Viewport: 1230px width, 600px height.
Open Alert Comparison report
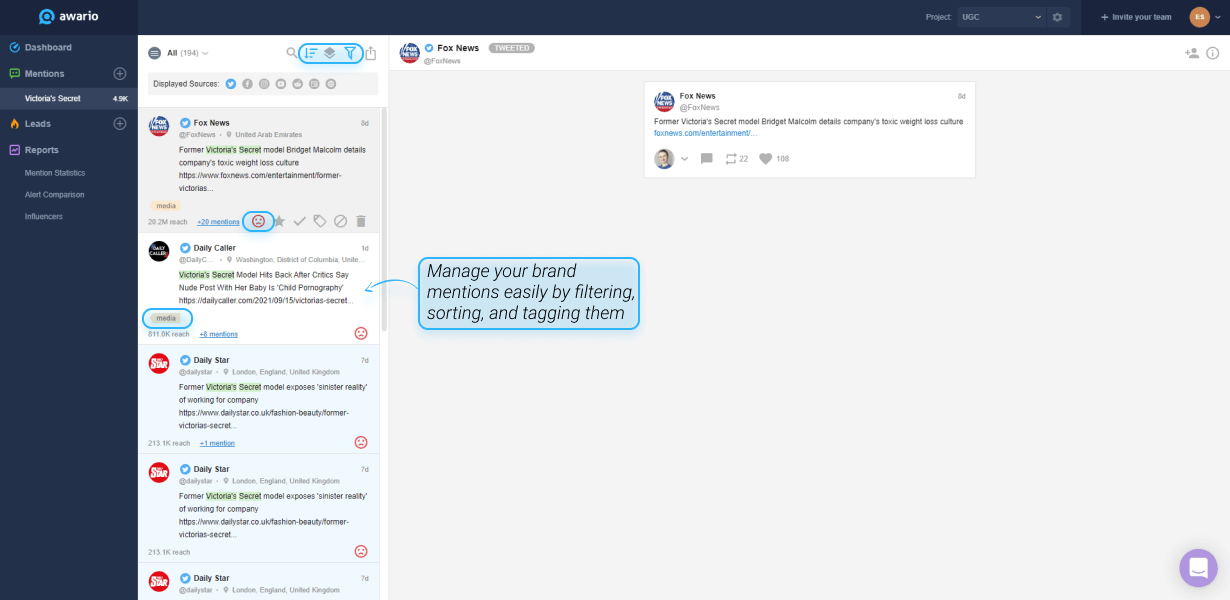point(54,194)
